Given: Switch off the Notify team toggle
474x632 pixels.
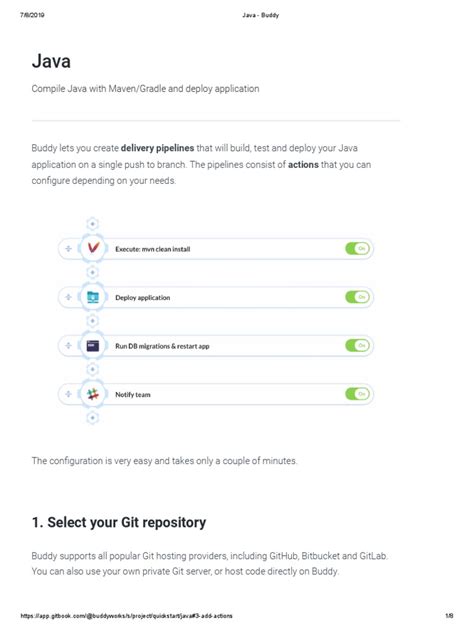Looking at the screenshot, I should tap(357, 394).
